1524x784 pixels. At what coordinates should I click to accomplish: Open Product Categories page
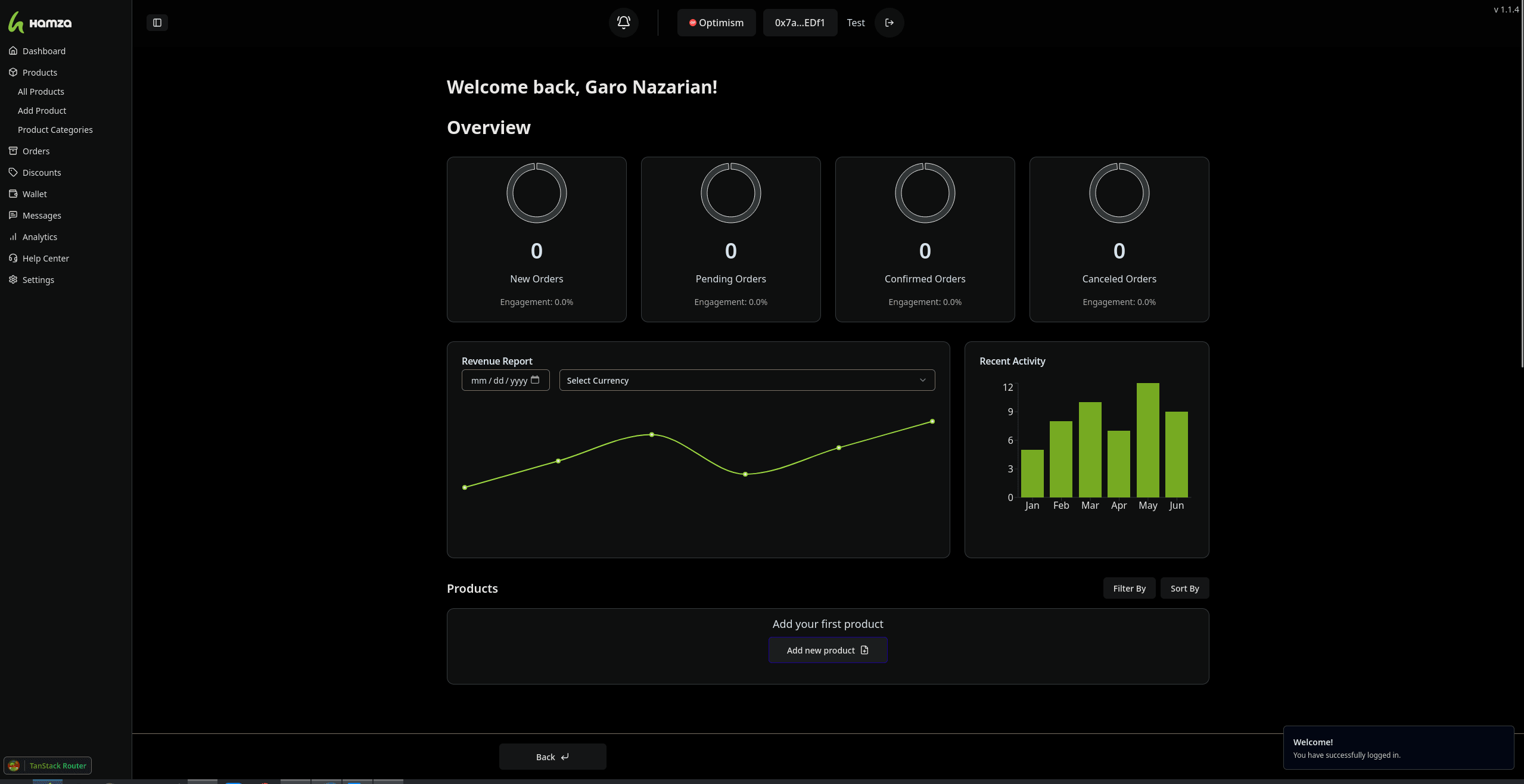(55, 129)
